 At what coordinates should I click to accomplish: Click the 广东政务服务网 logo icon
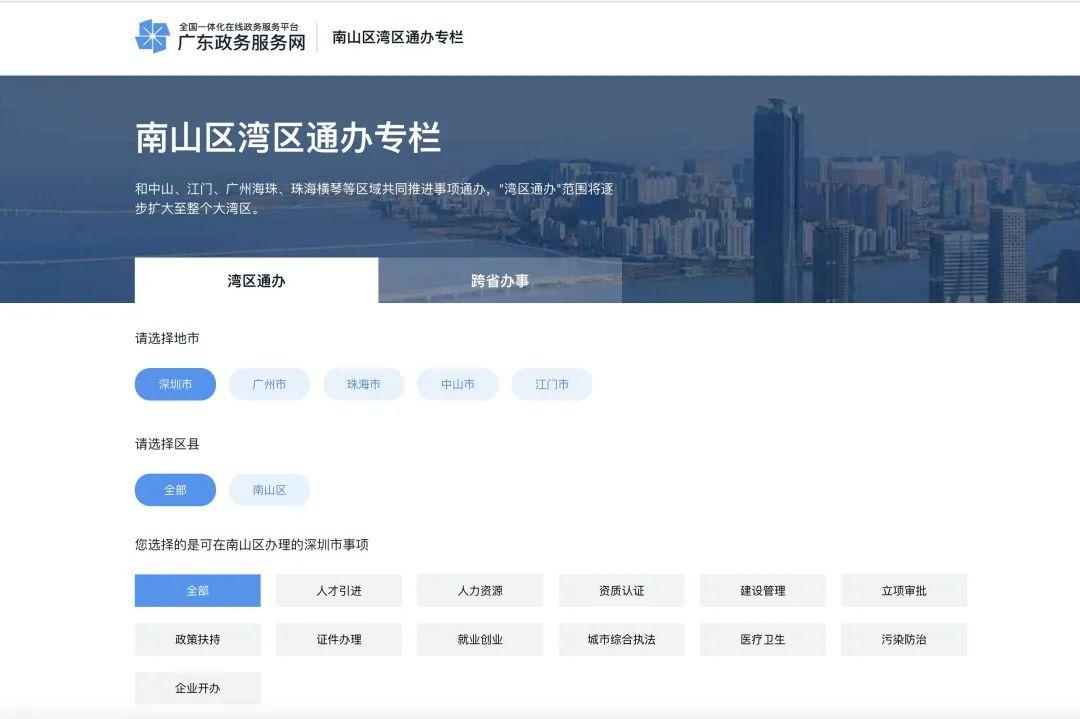click(x=153, y=36)
